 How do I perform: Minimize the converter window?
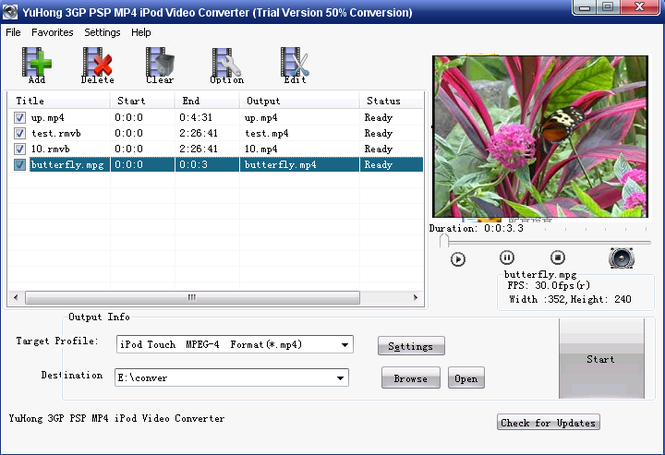[x=584, y=7]
